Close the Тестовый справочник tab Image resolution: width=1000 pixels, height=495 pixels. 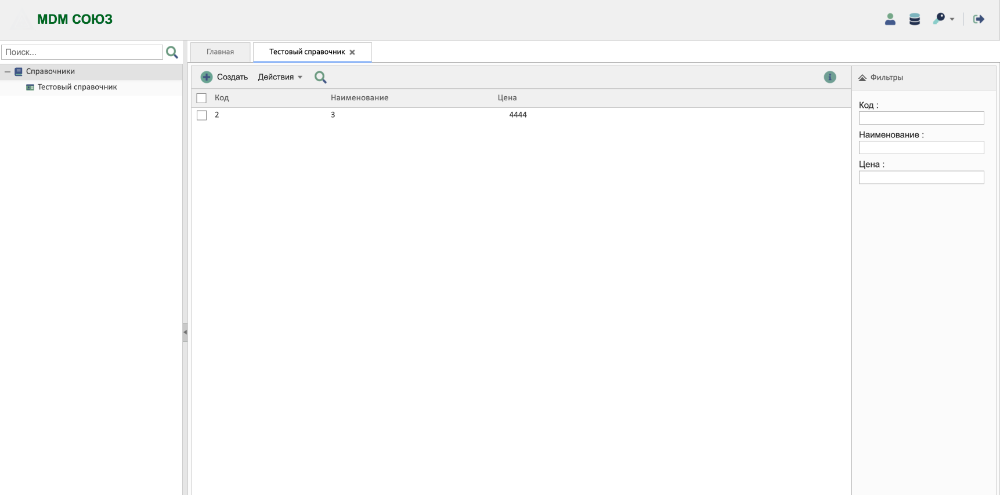[352, 52]
